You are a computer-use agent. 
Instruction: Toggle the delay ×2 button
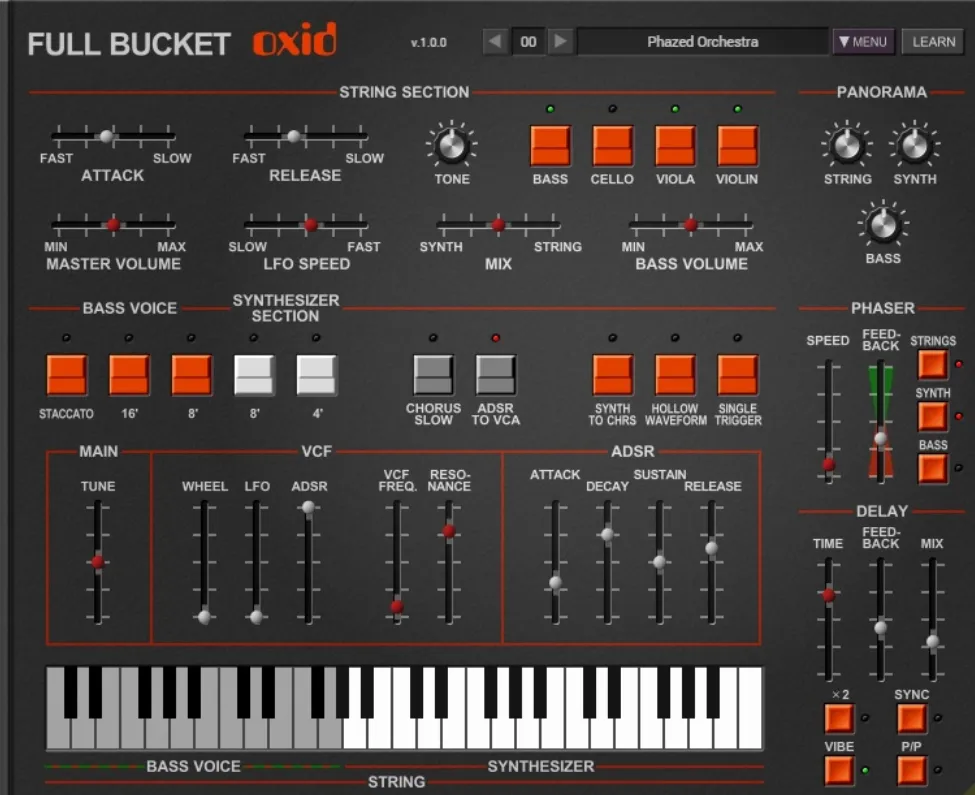coord(839,718)
